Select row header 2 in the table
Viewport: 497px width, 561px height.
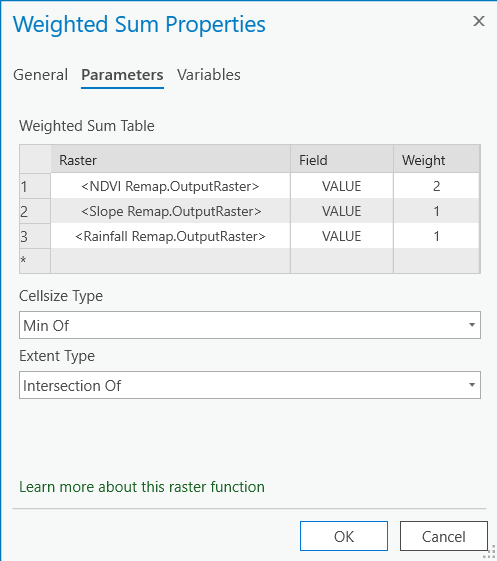(x=35, y=211)
